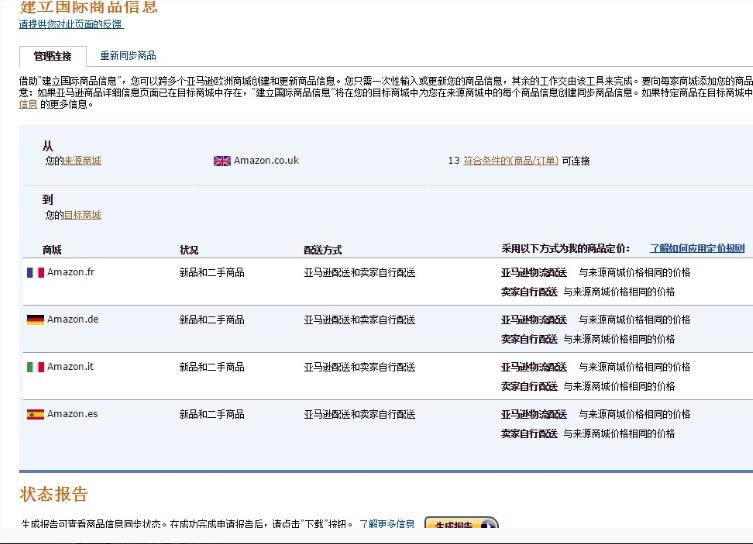Click the Italy flag next to Amazon.it
The width and height of the screenshot is (753, 544).
pyautogui.click(x=36, y=367)
